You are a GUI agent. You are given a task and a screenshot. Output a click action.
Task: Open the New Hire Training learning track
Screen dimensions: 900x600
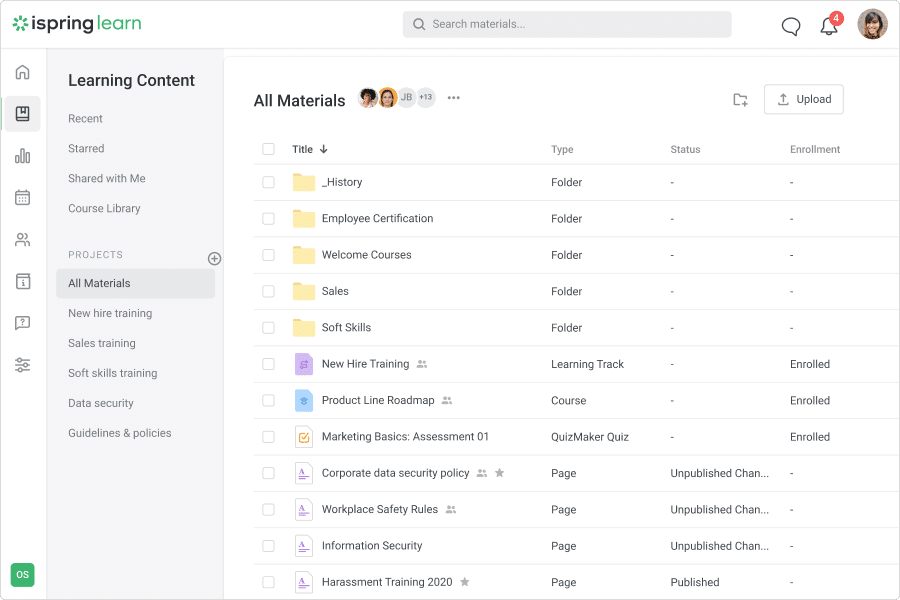[365, 364]
